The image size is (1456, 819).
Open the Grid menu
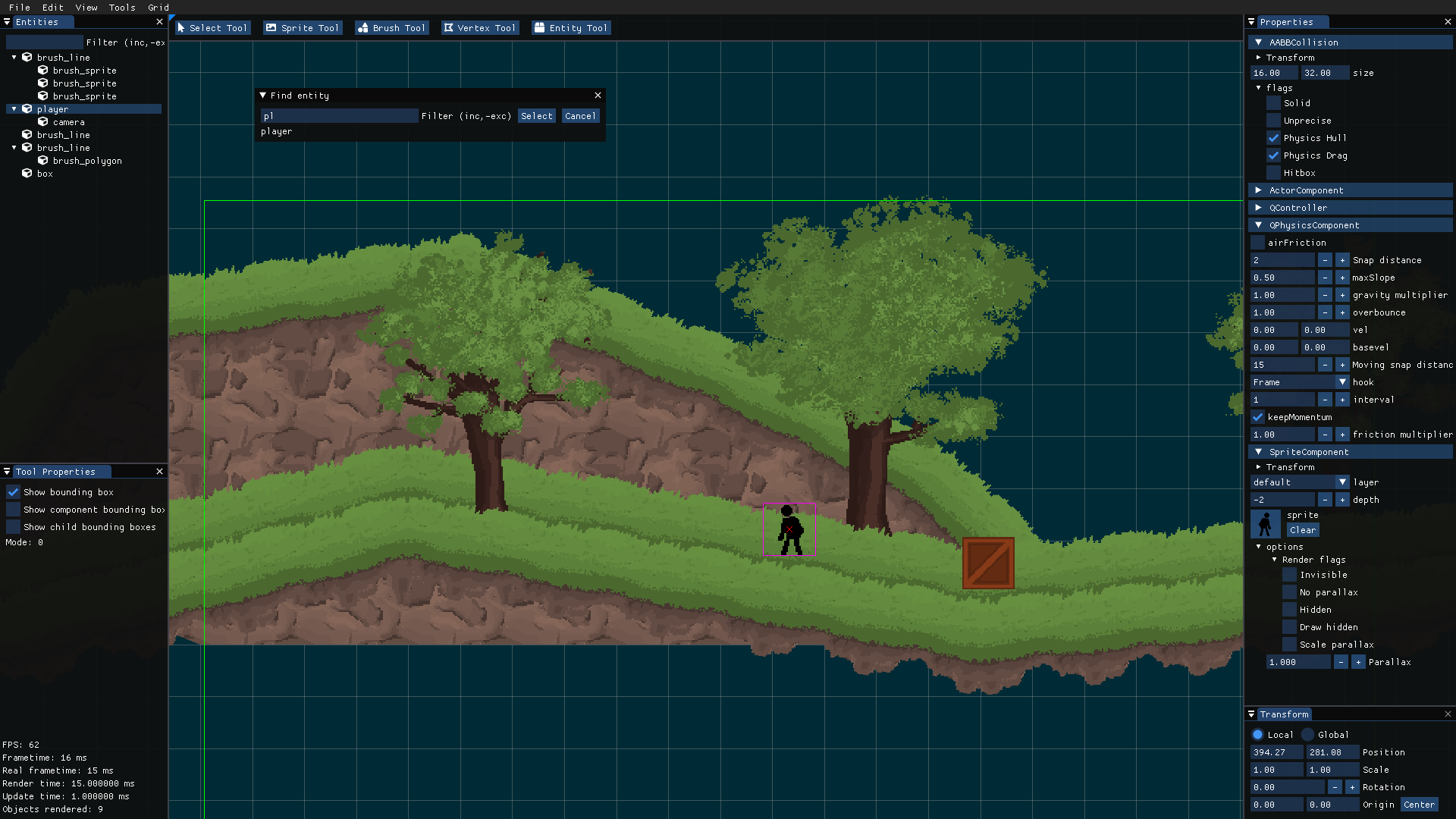click(x=158, y=8)
